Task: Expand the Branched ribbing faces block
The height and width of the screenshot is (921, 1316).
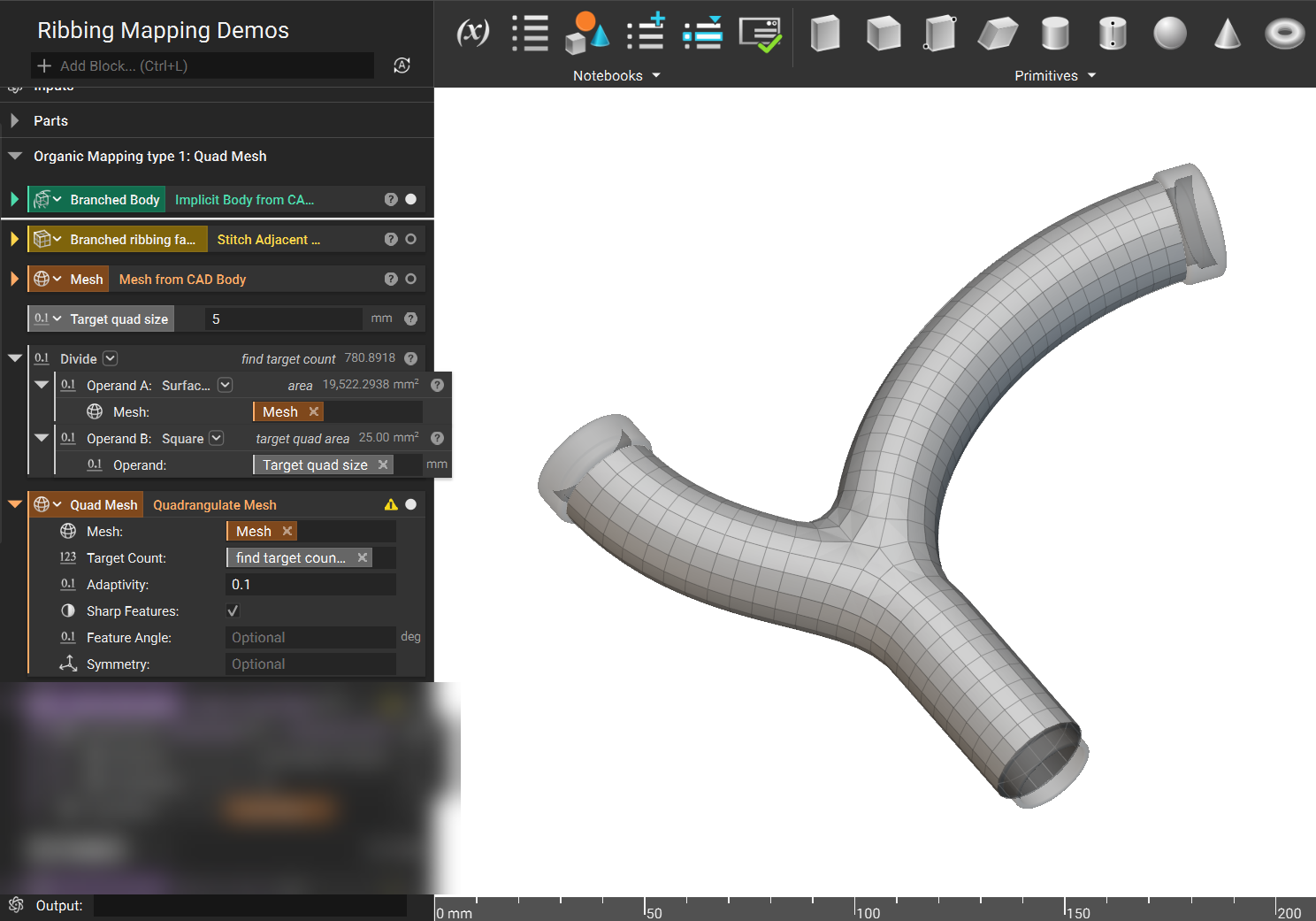Action: click(x=14, y=239)
